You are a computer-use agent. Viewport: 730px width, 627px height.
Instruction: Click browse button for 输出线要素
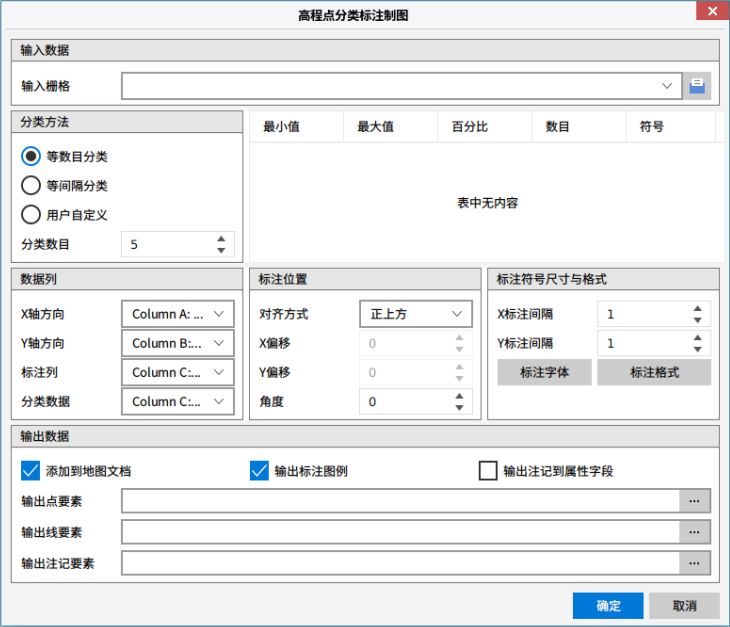pyautogui.click(x=694, y=532)
